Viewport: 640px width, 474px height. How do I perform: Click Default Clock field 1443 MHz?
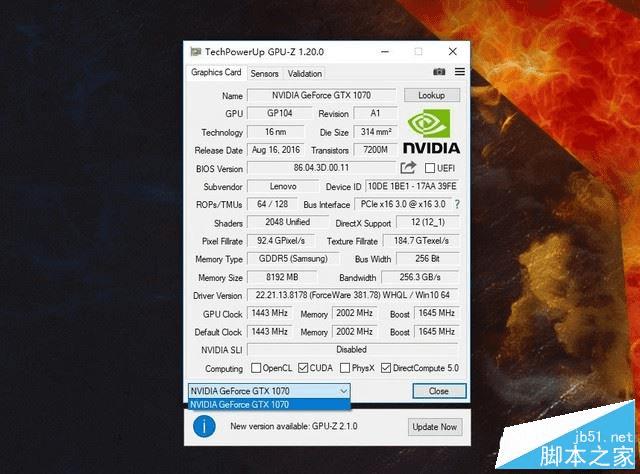coord(269,332)
